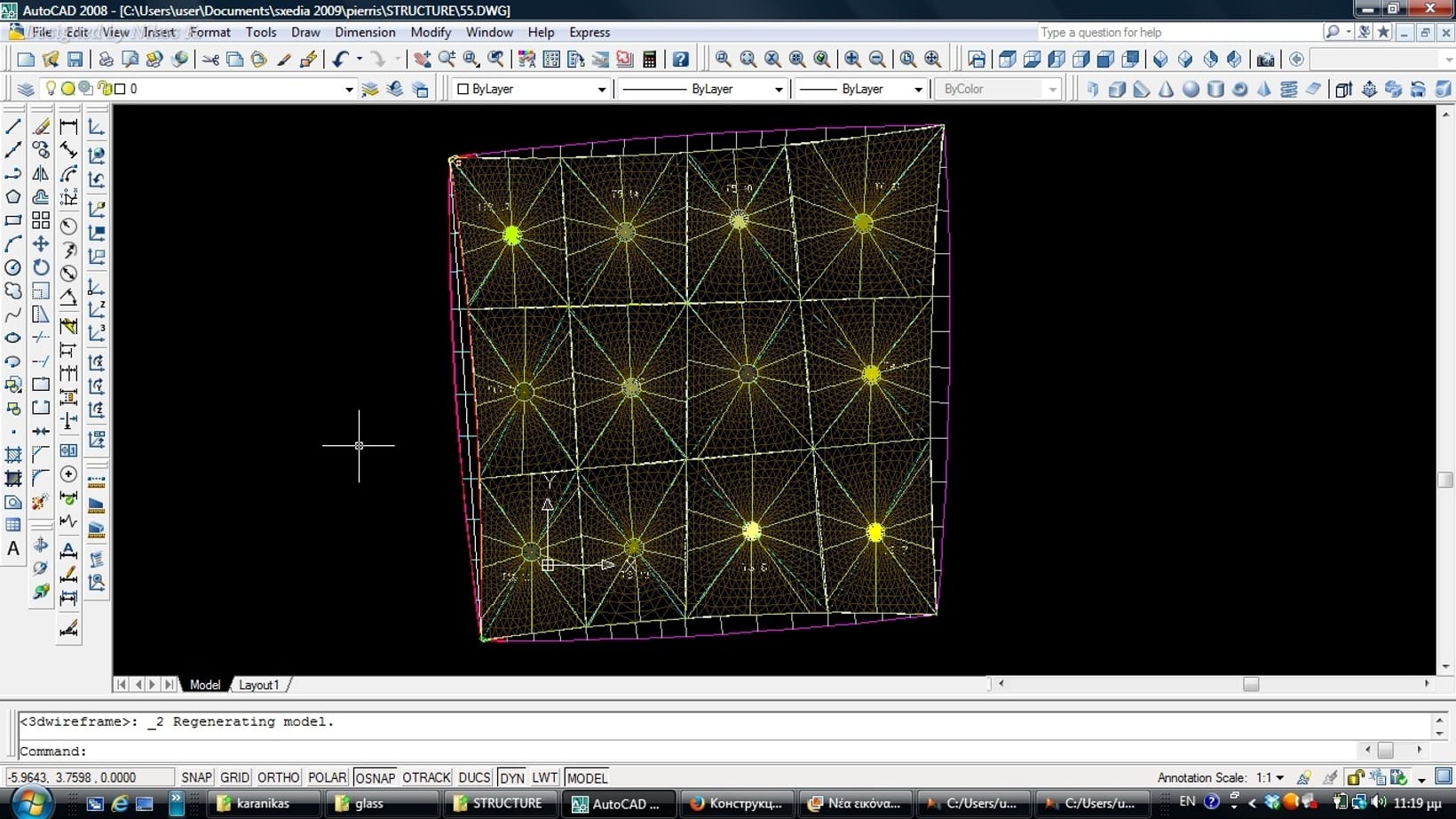The image size is (1456, 819).
Task: Select the Sphere 3D solid tool
Action: click(1191, 89)
